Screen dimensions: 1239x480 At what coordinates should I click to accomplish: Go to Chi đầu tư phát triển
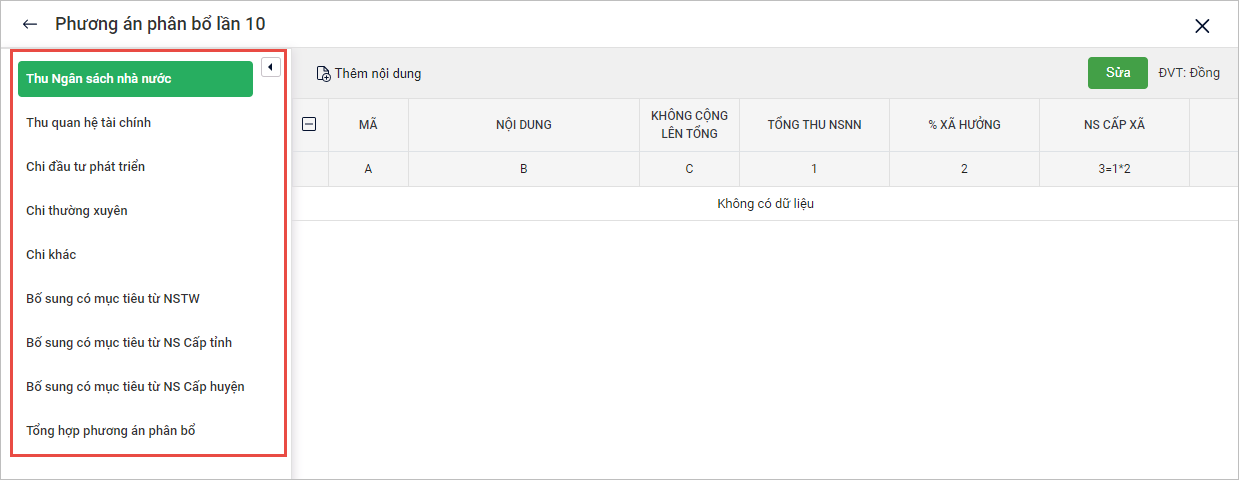click(86, 167)
